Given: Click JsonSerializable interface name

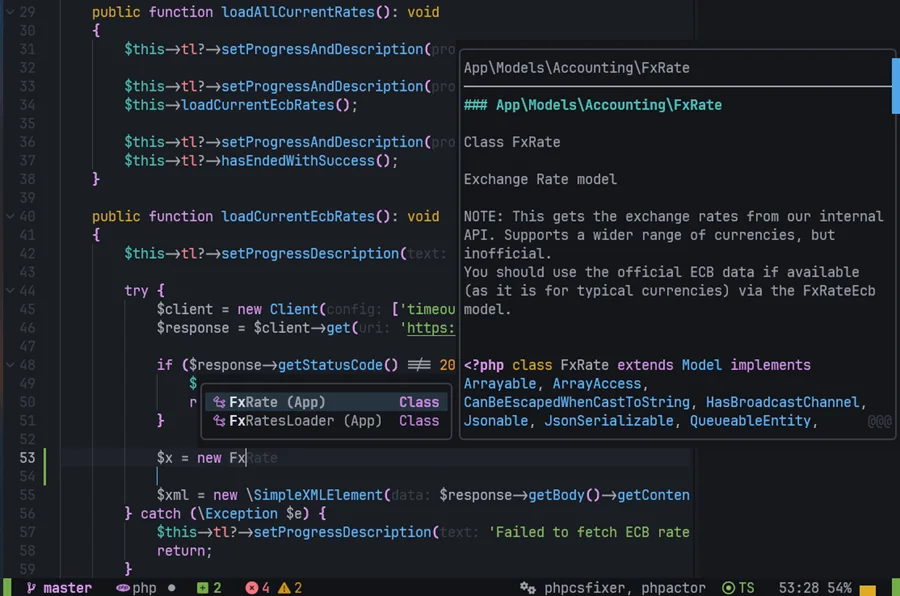Looking at the screenshot, I should point(608,421).
